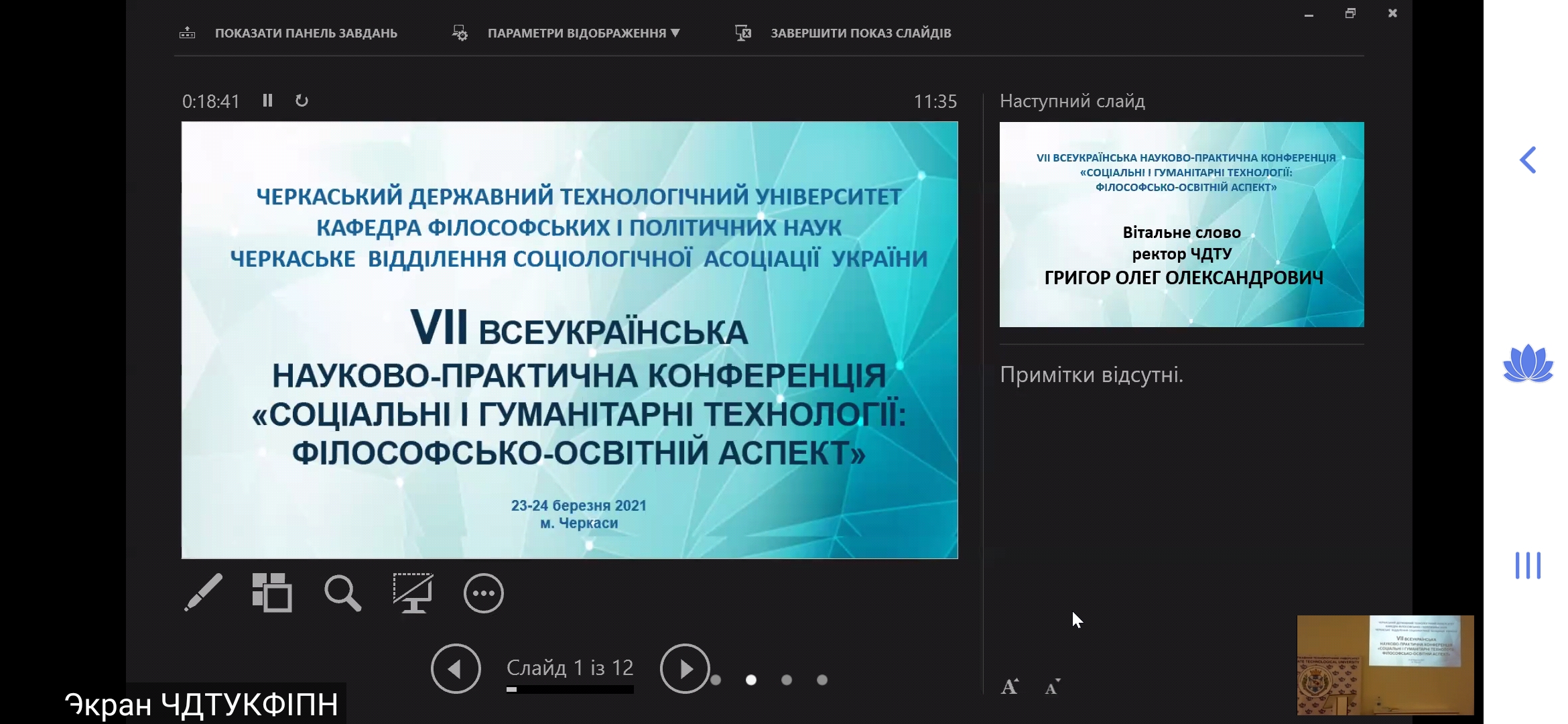Image resolution: width=1568 pixels, height=724 pixels.
Task: Click display settings gear-monitor icon
Action: pyautogui.click(x=460, y=33)
